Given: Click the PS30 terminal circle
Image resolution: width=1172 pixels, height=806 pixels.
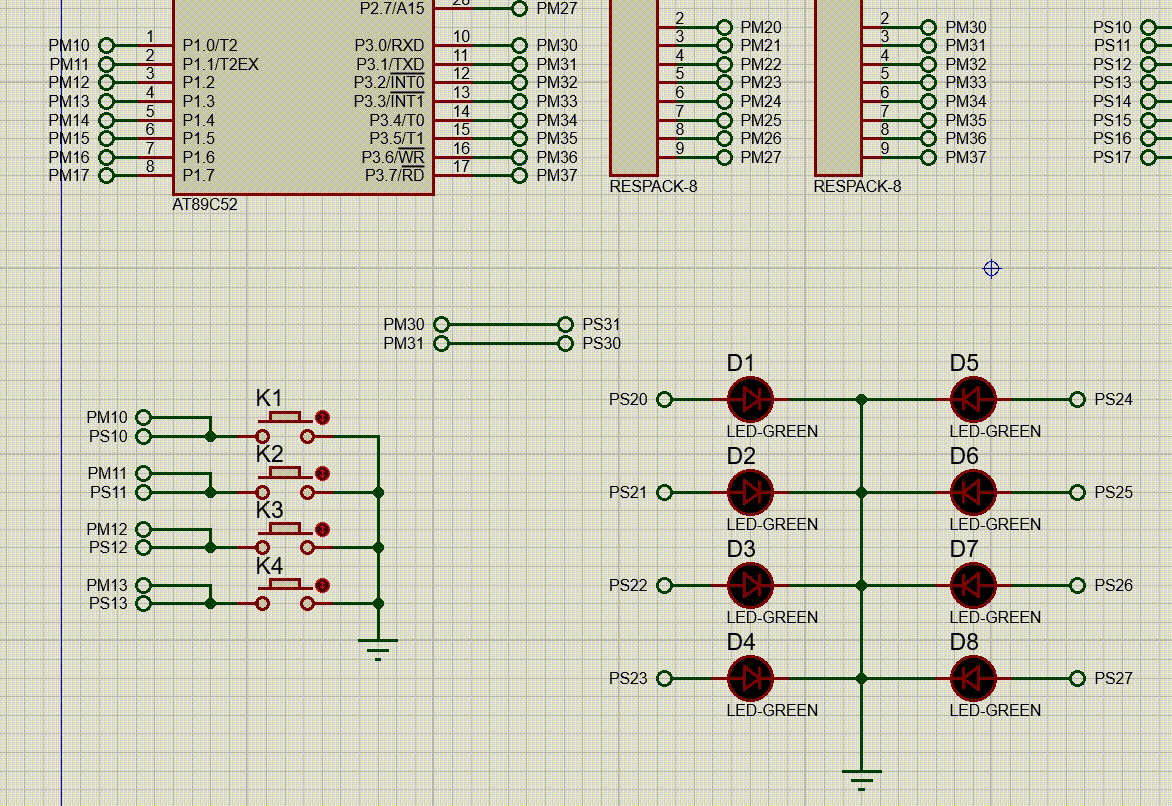Looking at the screenshot, I should coord(566,343).
